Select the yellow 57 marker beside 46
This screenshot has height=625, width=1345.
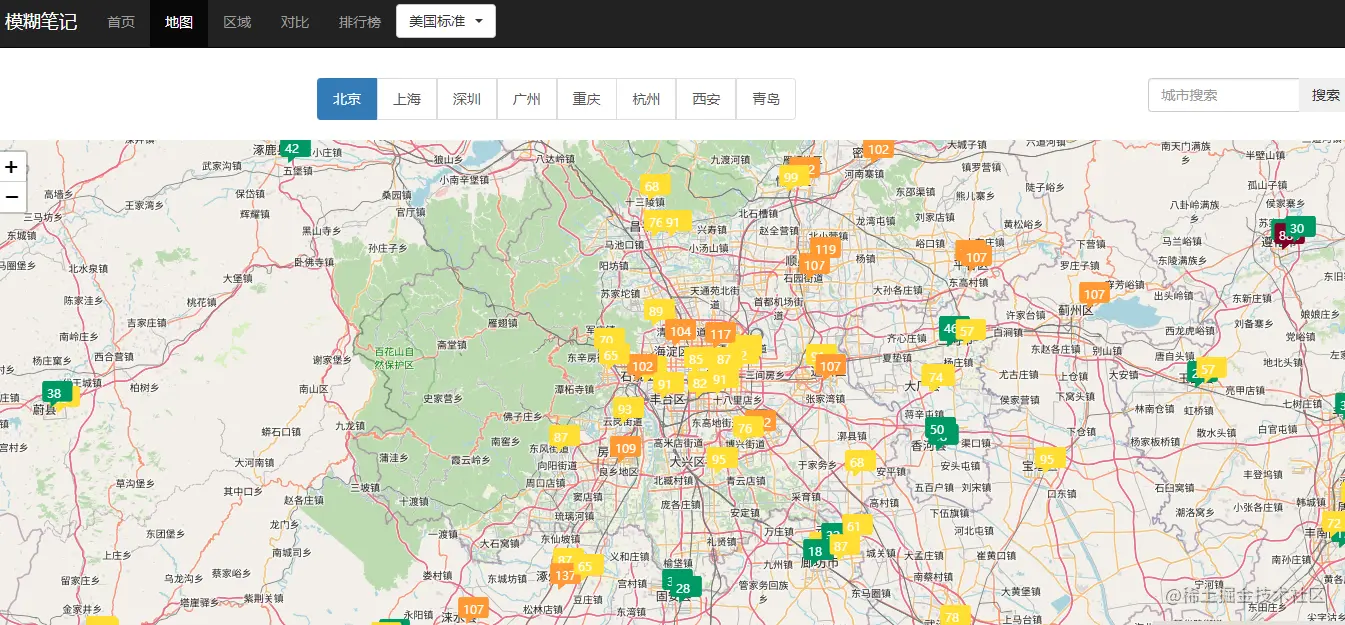pyautogui.click(x=968, y=331)
